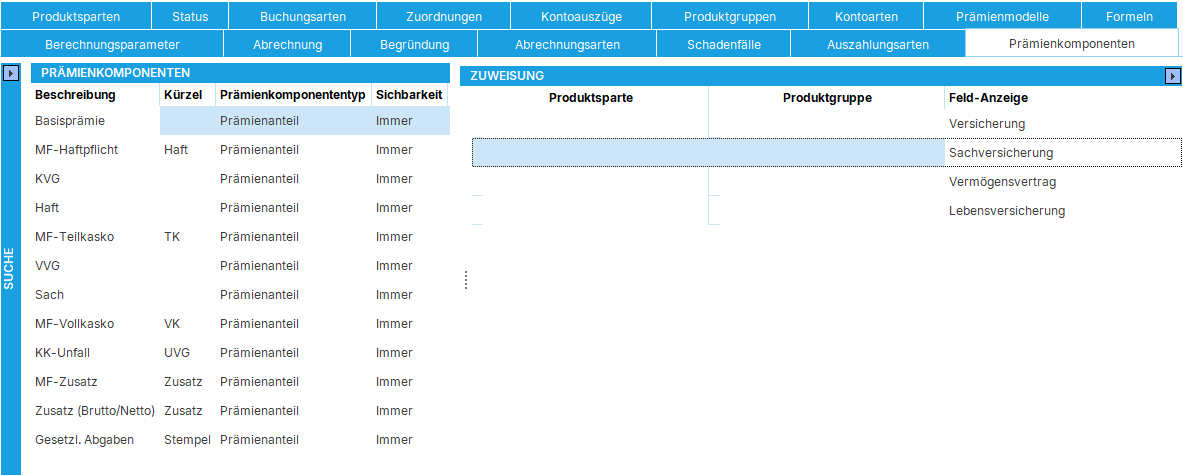The width and height of the screenshot is (1183, 476).
Task: Select the Berechnungsparameter tab
Action: (112, 44)
